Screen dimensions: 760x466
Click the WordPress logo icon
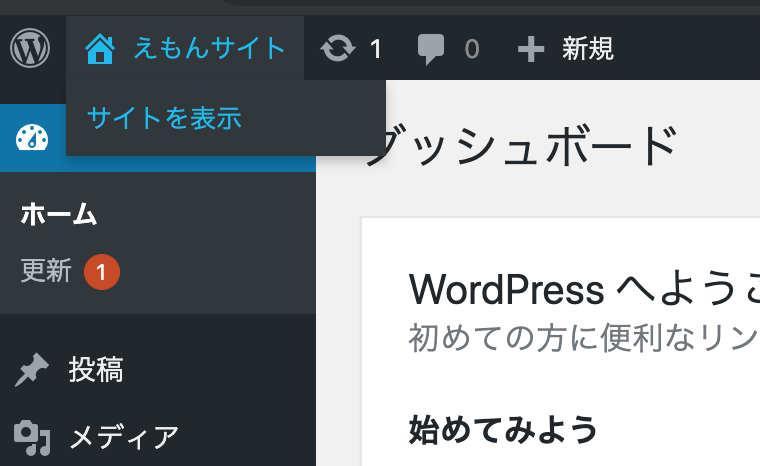coord(30,48)
